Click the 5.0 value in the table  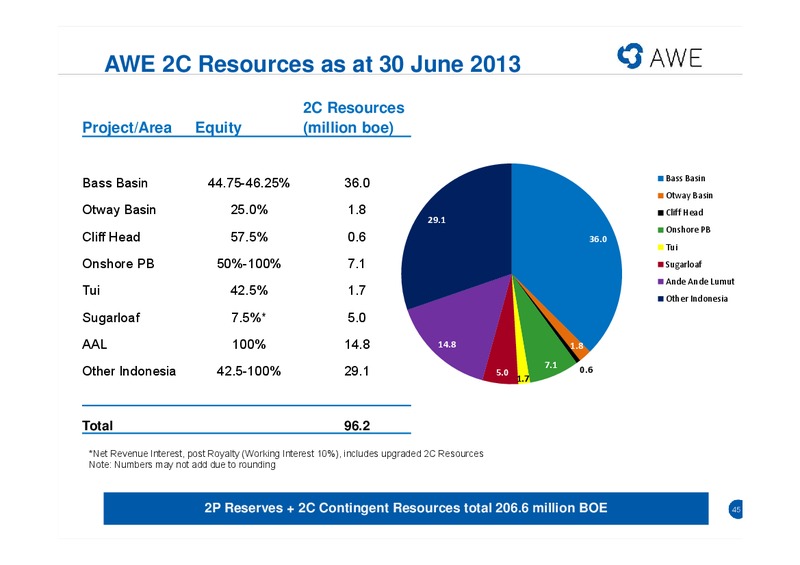tap(357, 317)
